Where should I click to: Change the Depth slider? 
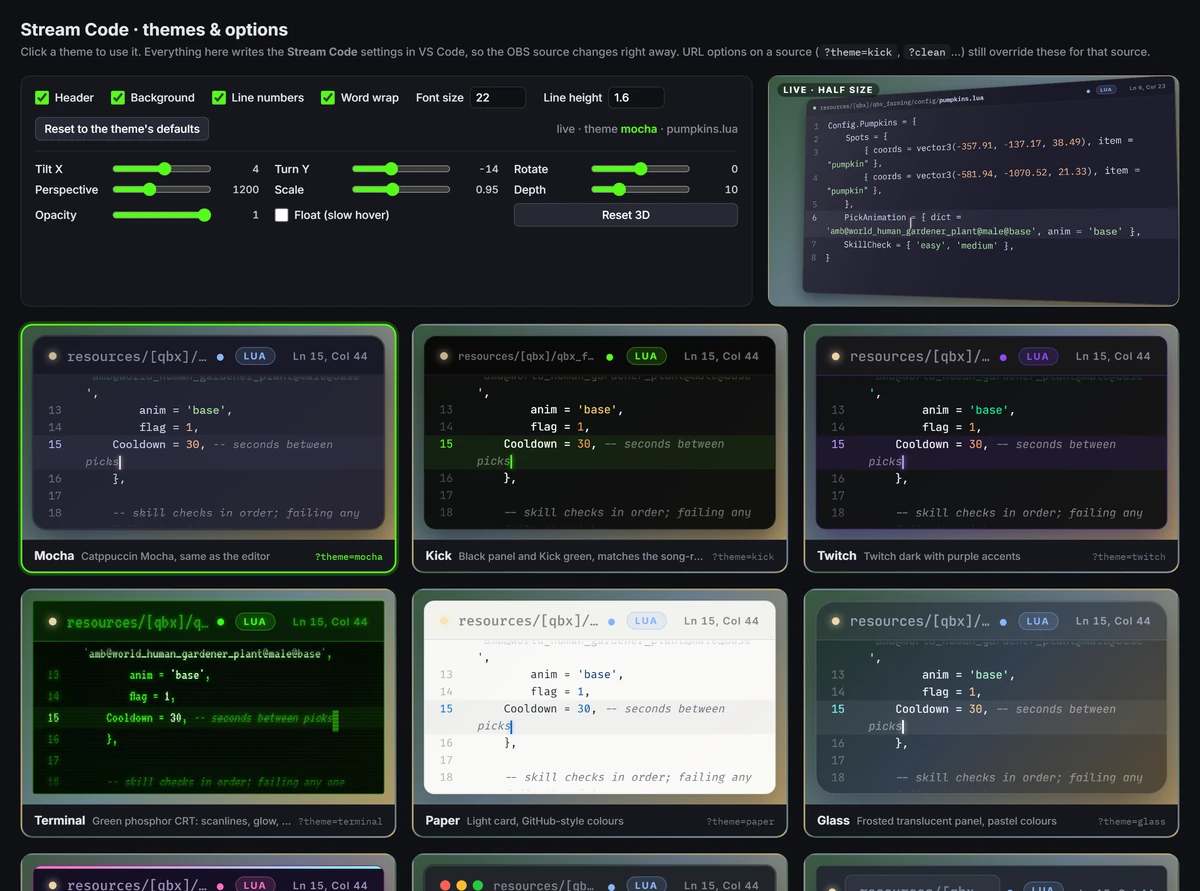pos(640,189)
